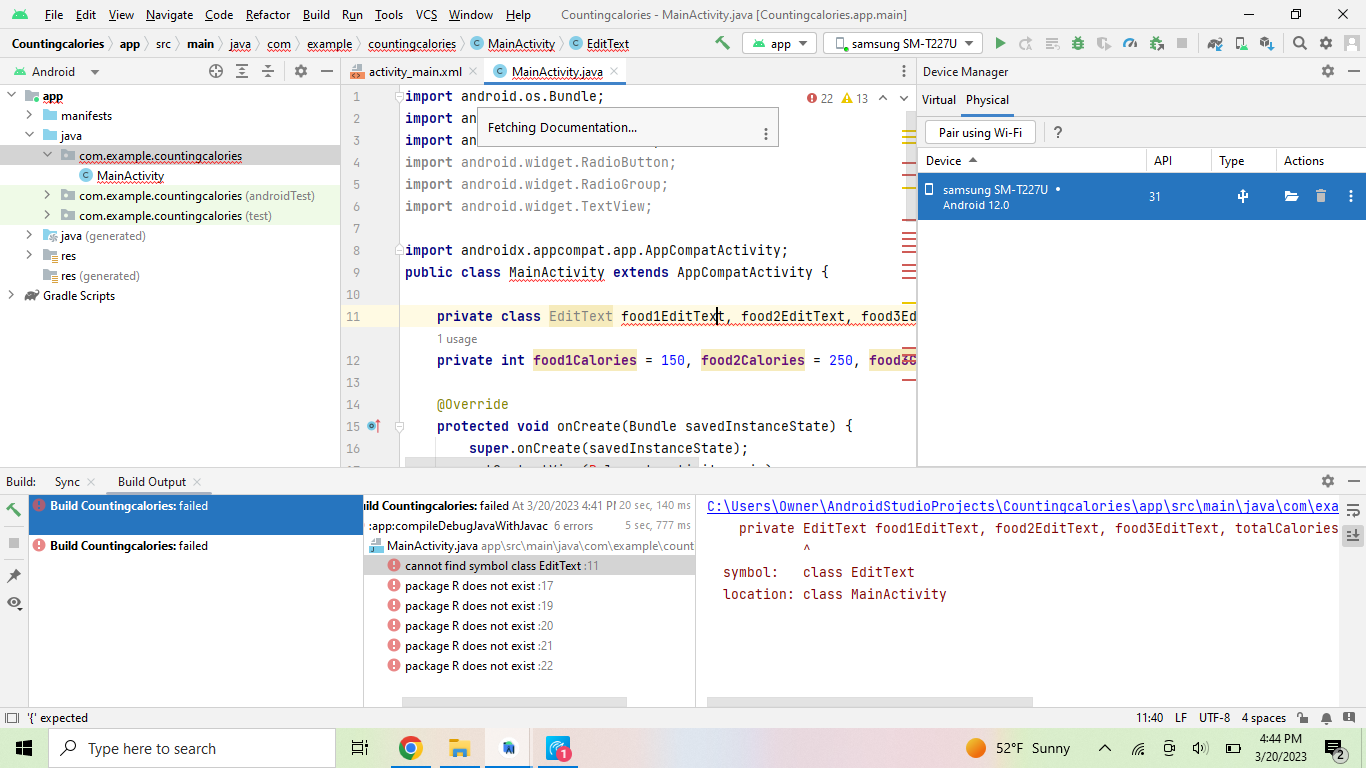
Task: Toggle scroll to end icon in build output
Action: (1353, 535)
